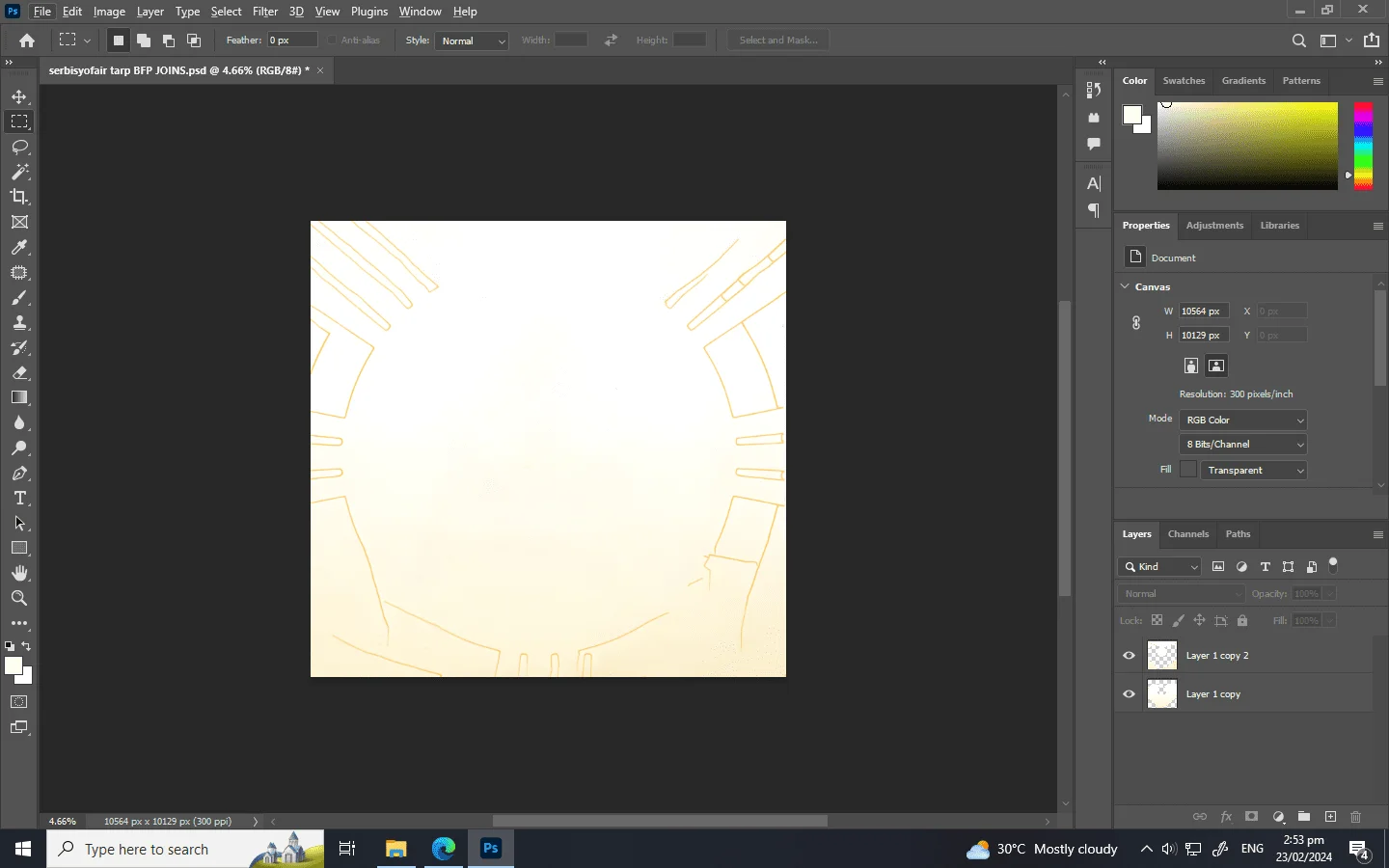Viewport: 1389px width, 868px height.
Task: Click the Share icon at top right
Action: [1372, 41]
